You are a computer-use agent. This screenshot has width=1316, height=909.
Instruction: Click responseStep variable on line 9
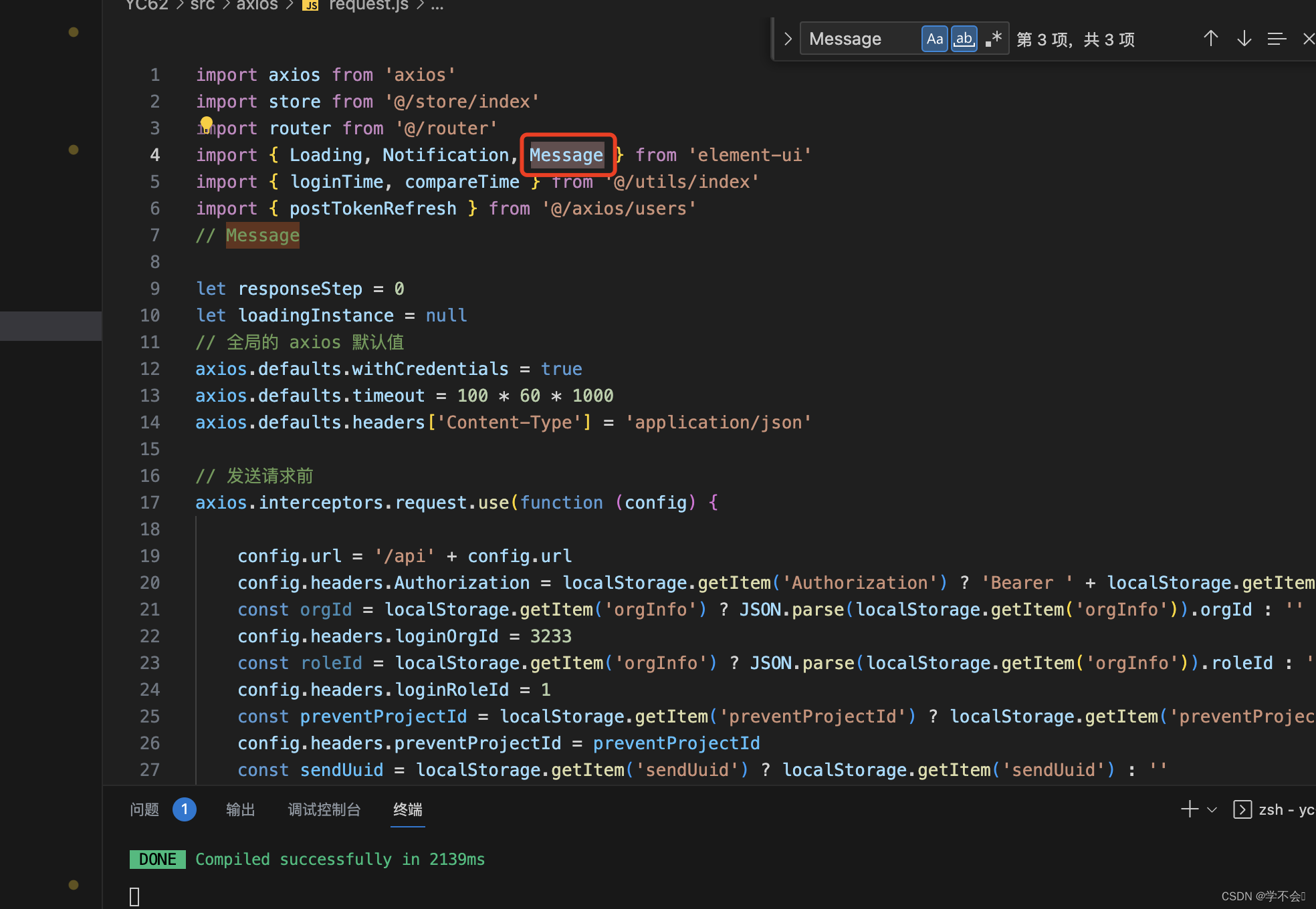300,289
